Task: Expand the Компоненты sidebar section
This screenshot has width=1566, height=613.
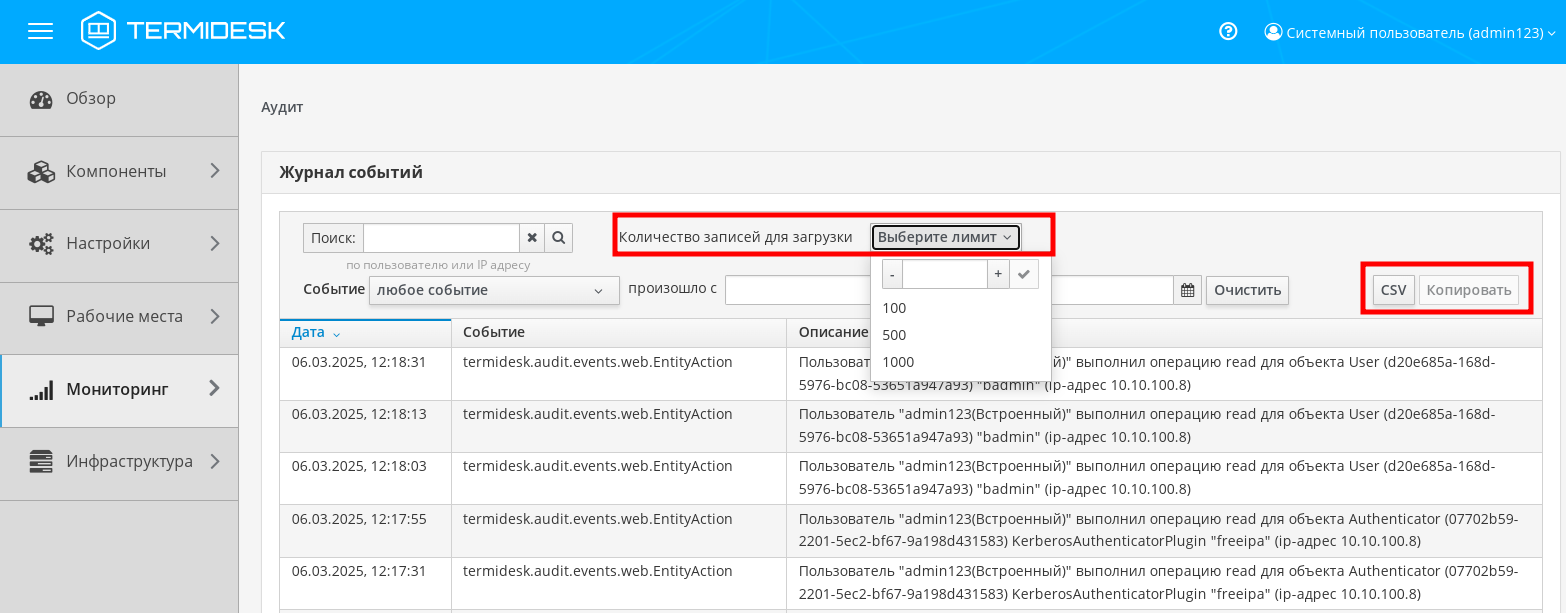Action: click(x=119, y=171)
